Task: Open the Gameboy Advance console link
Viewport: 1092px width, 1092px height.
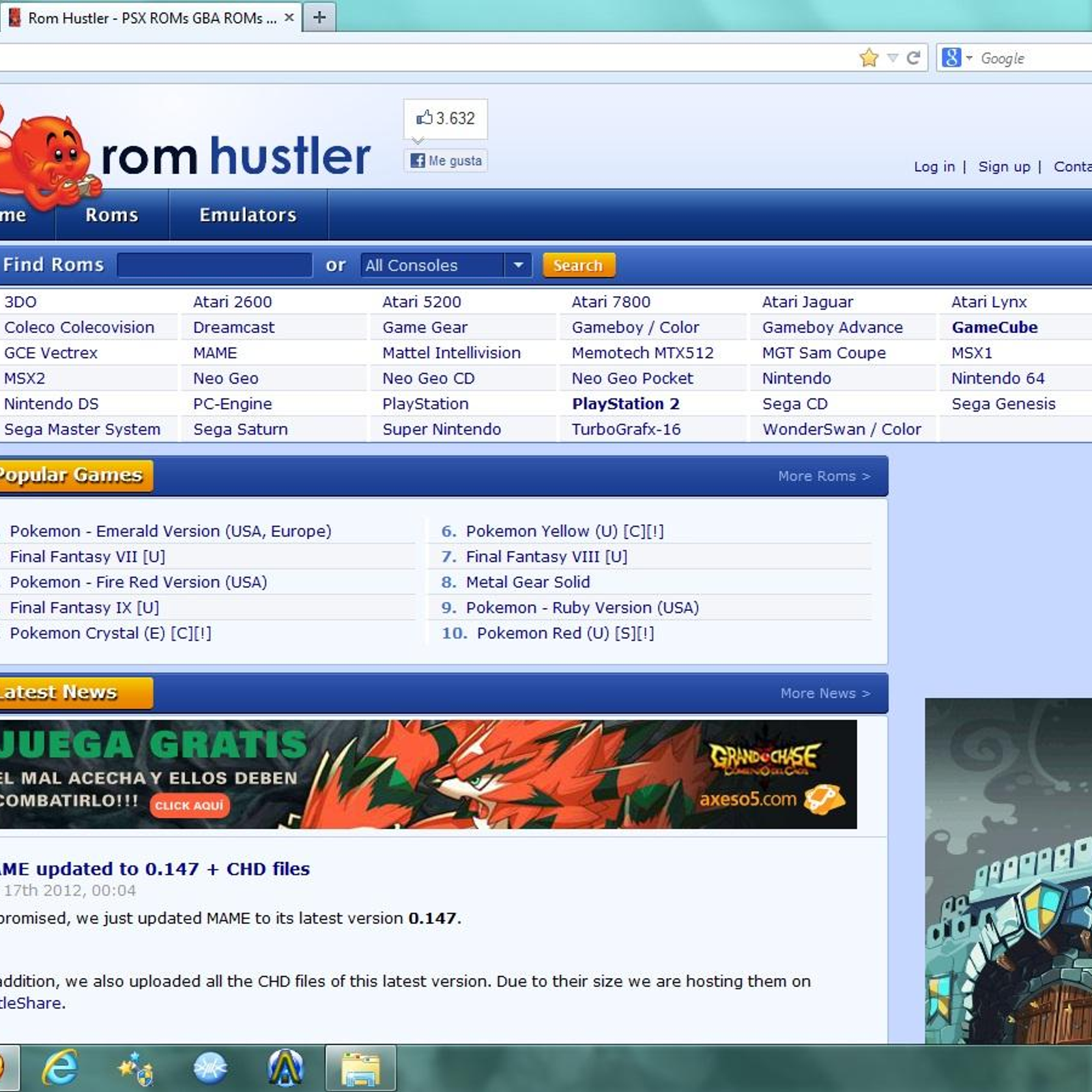Action: tap(833, 327)
